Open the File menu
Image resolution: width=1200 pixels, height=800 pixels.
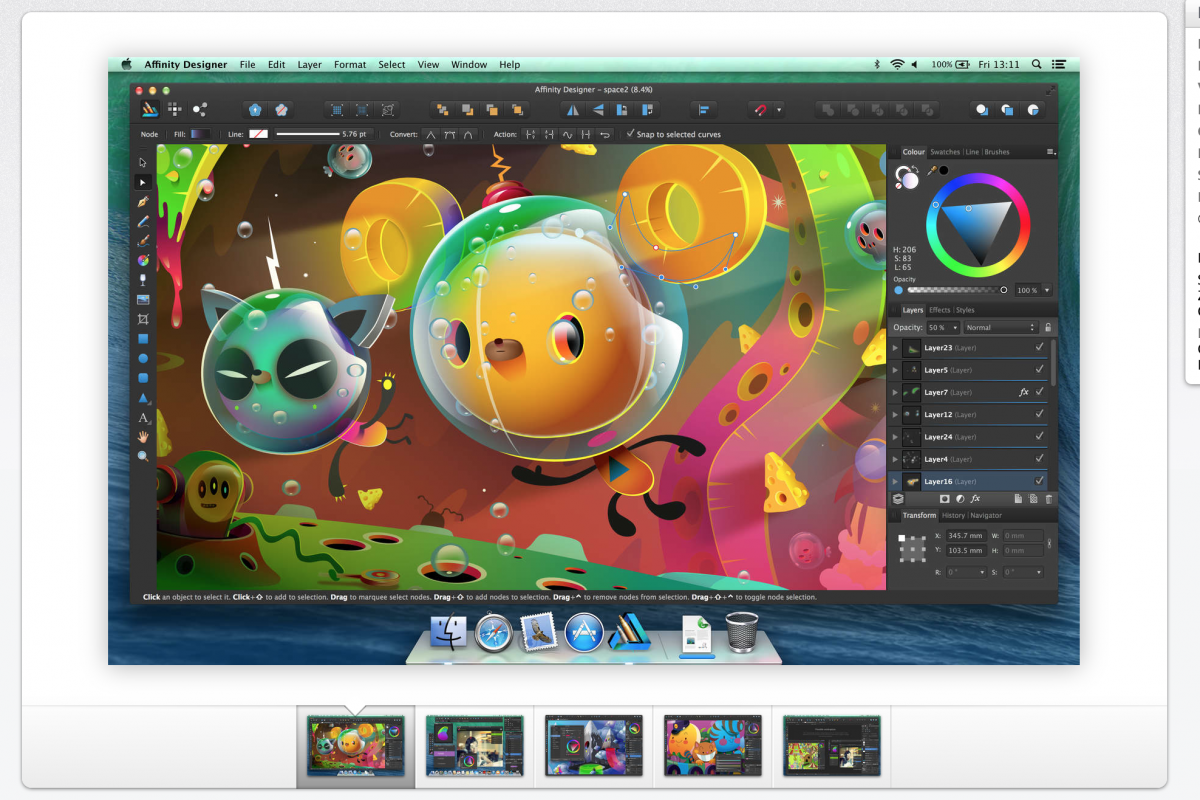click(247, 64)
